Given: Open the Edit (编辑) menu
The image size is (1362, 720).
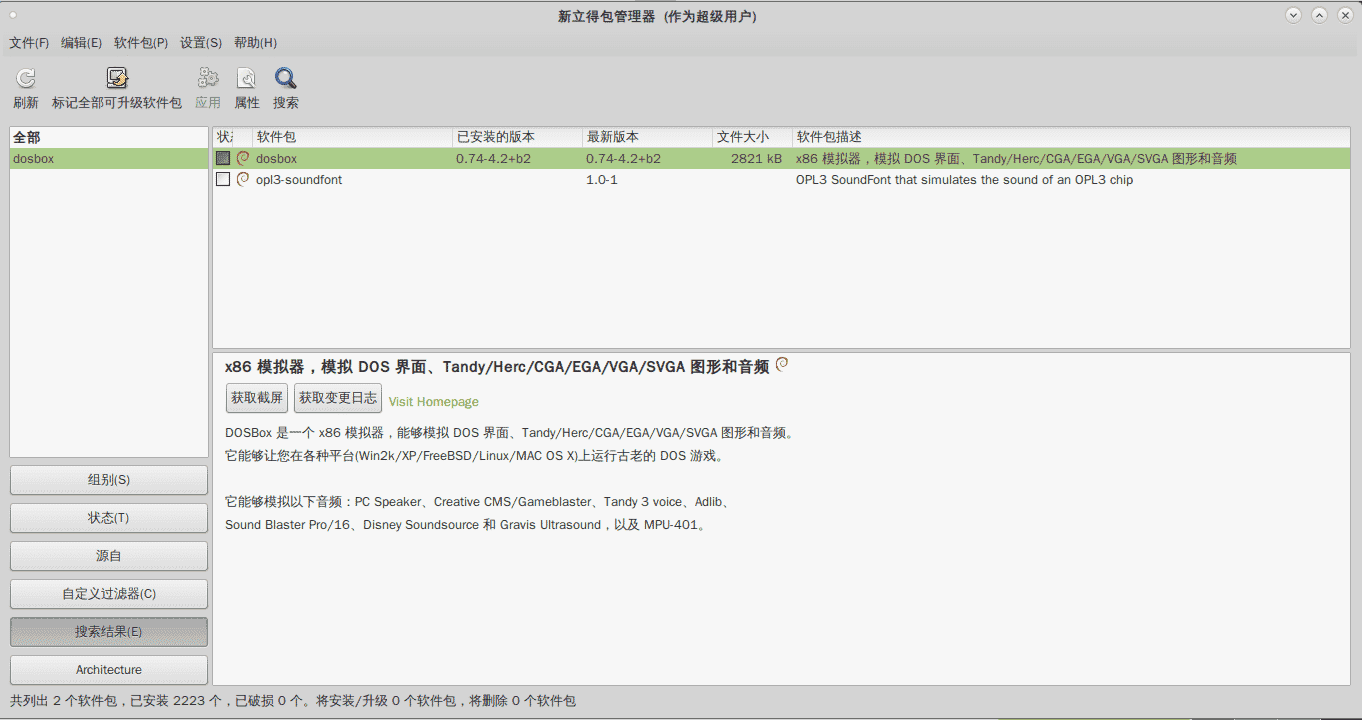Looking at the screenshot, I should 81,43.
